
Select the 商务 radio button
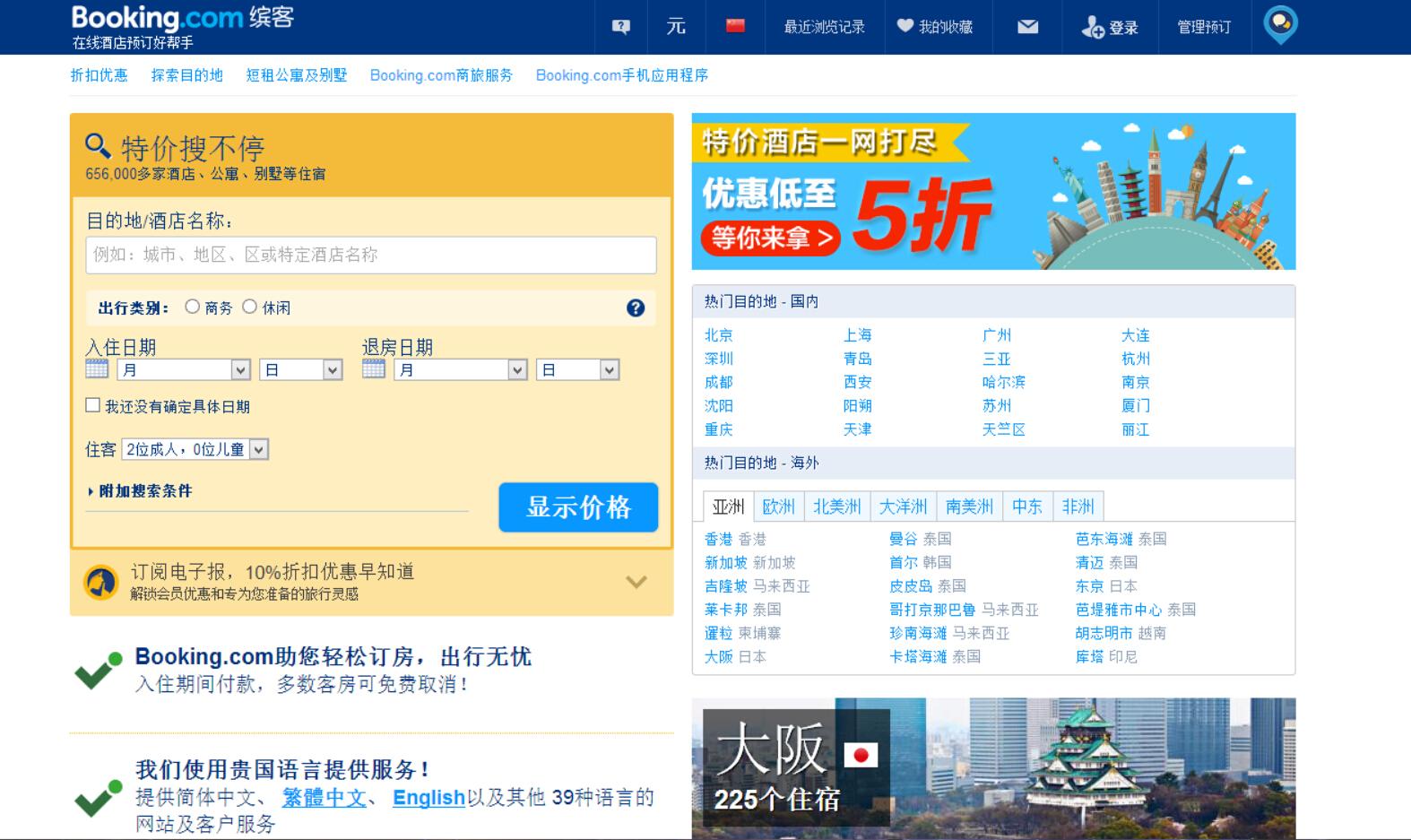[x=192, y=307]
